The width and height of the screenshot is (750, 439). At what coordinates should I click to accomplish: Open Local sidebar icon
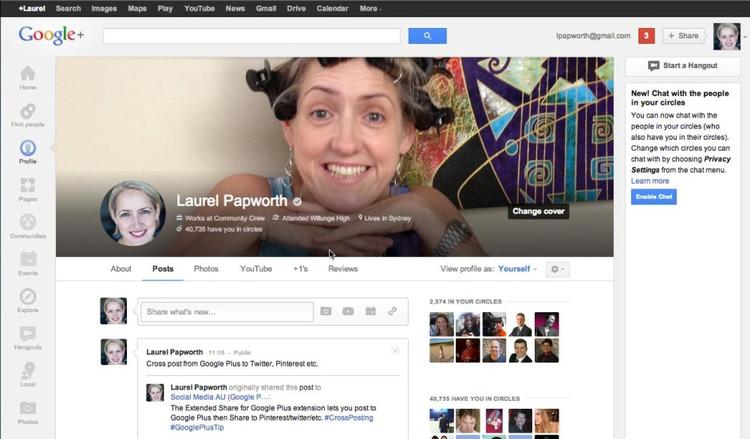click(28, 374)
